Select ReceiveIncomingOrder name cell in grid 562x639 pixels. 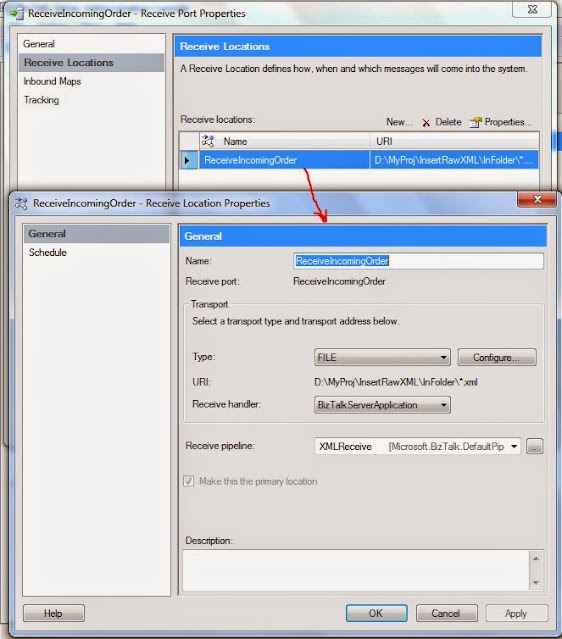284,160
